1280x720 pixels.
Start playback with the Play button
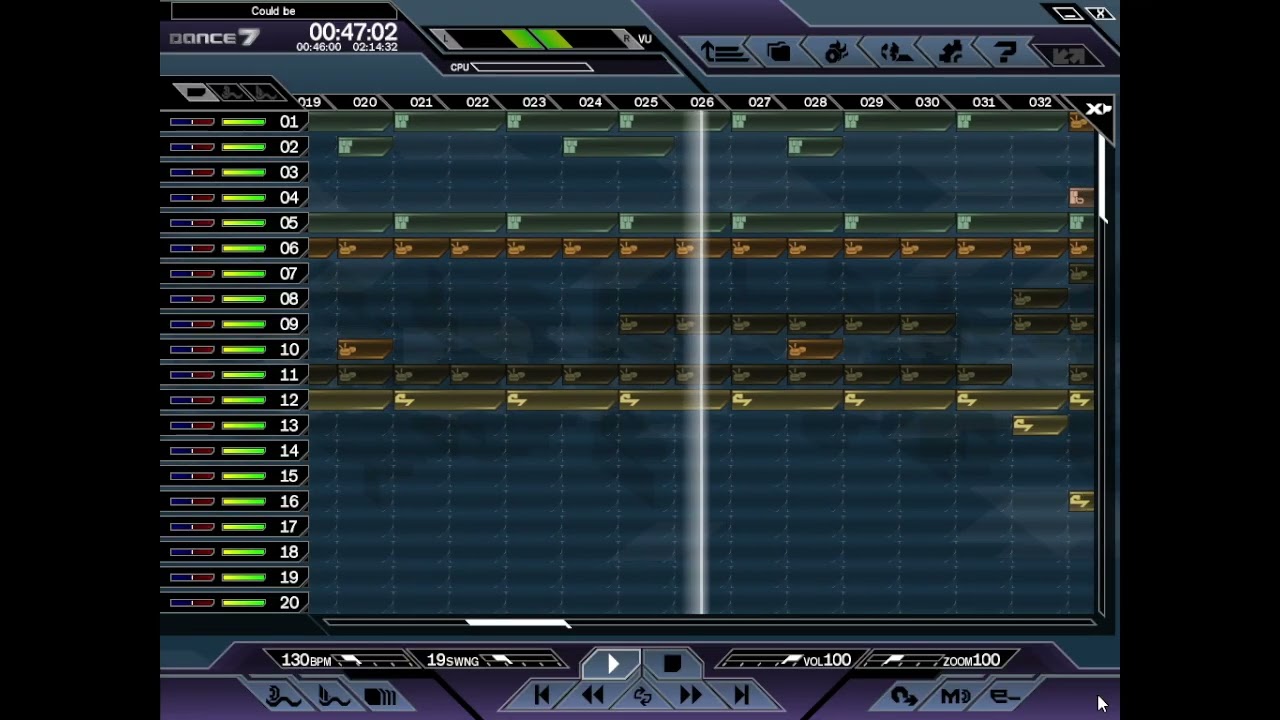coord(613,664)
